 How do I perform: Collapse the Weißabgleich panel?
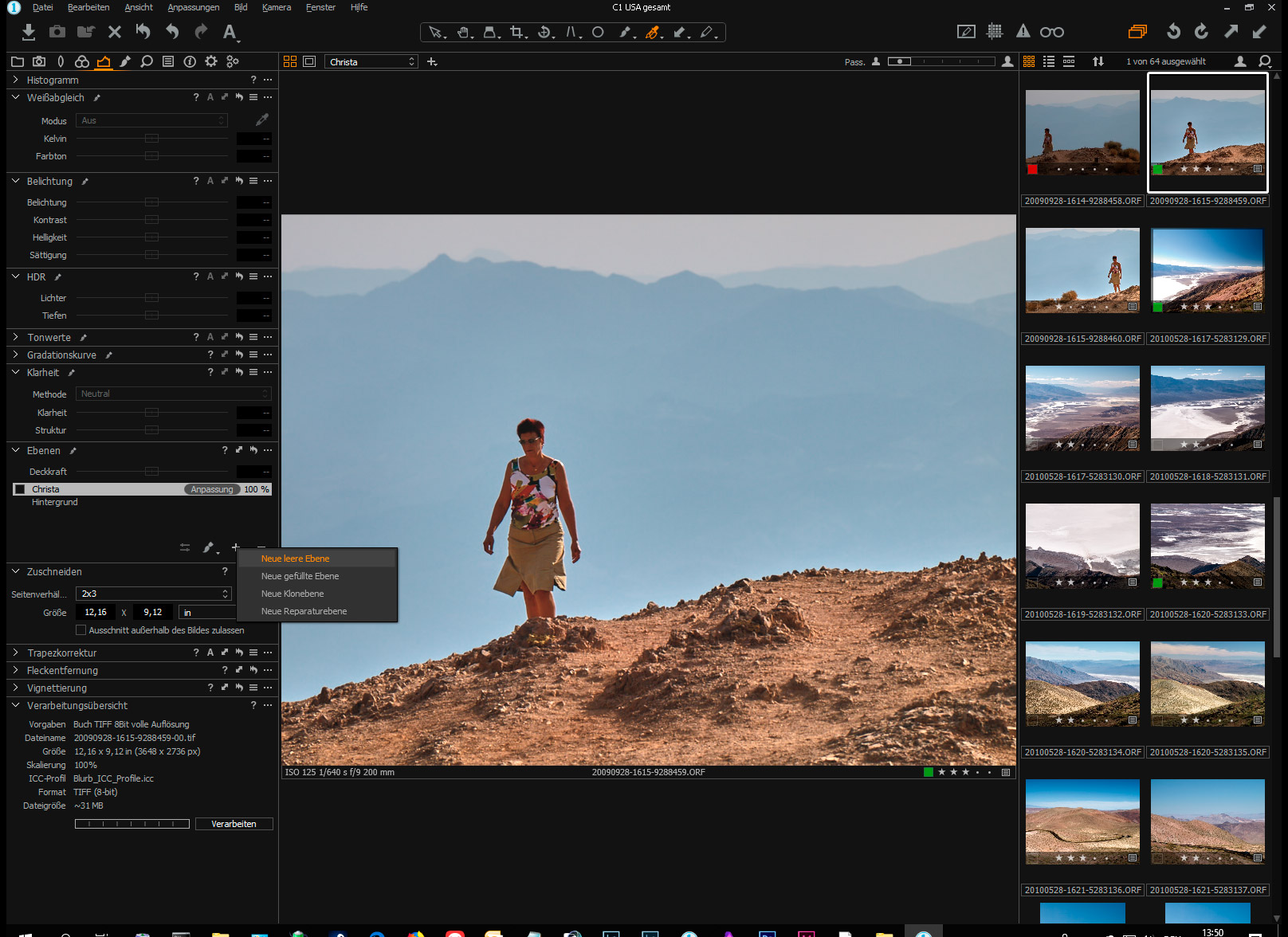coord(15,97)
